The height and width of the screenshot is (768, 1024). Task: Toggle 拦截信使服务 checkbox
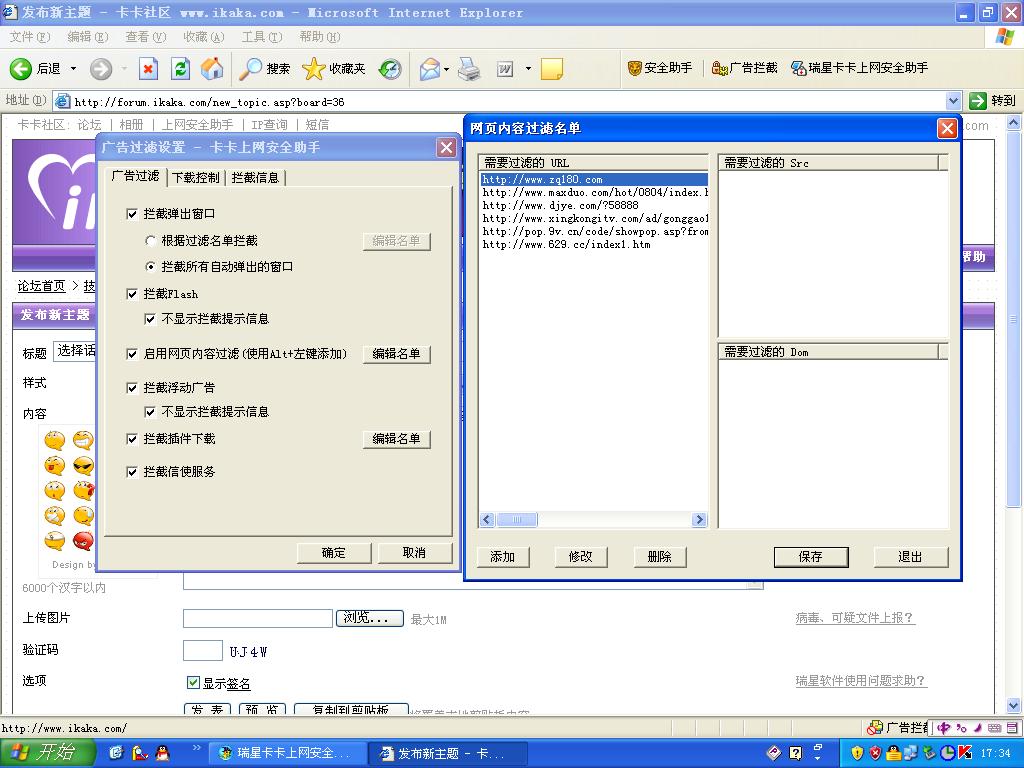point(132,472)
